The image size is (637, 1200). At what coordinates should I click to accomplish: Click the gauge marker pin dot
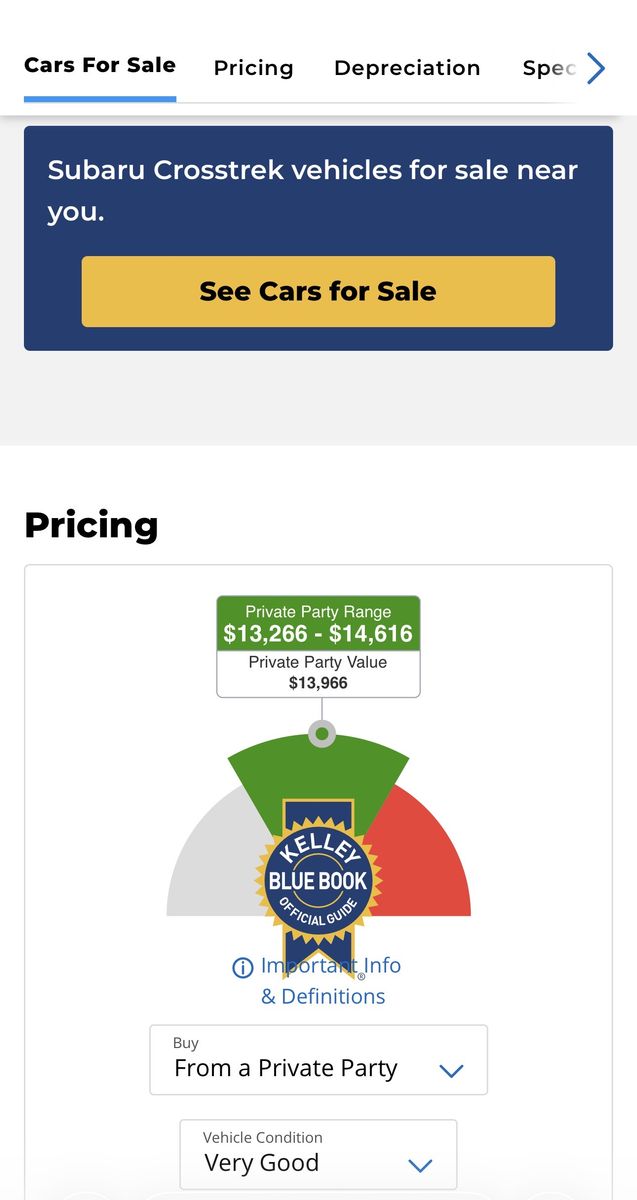point(321,734)
